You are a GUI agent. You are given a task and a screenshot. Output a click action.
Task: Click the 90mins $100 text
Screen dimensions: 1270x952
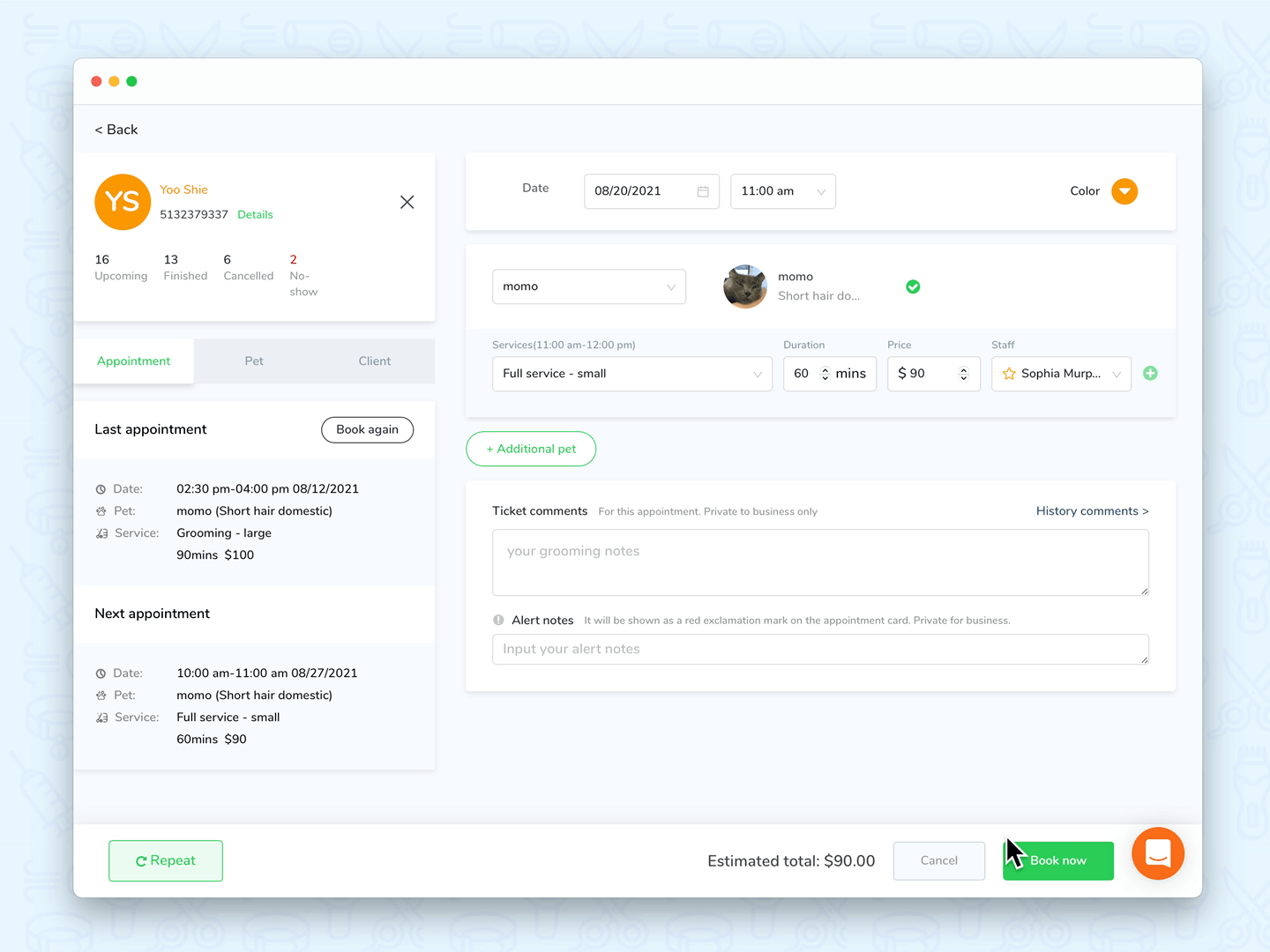coord(215,555)
